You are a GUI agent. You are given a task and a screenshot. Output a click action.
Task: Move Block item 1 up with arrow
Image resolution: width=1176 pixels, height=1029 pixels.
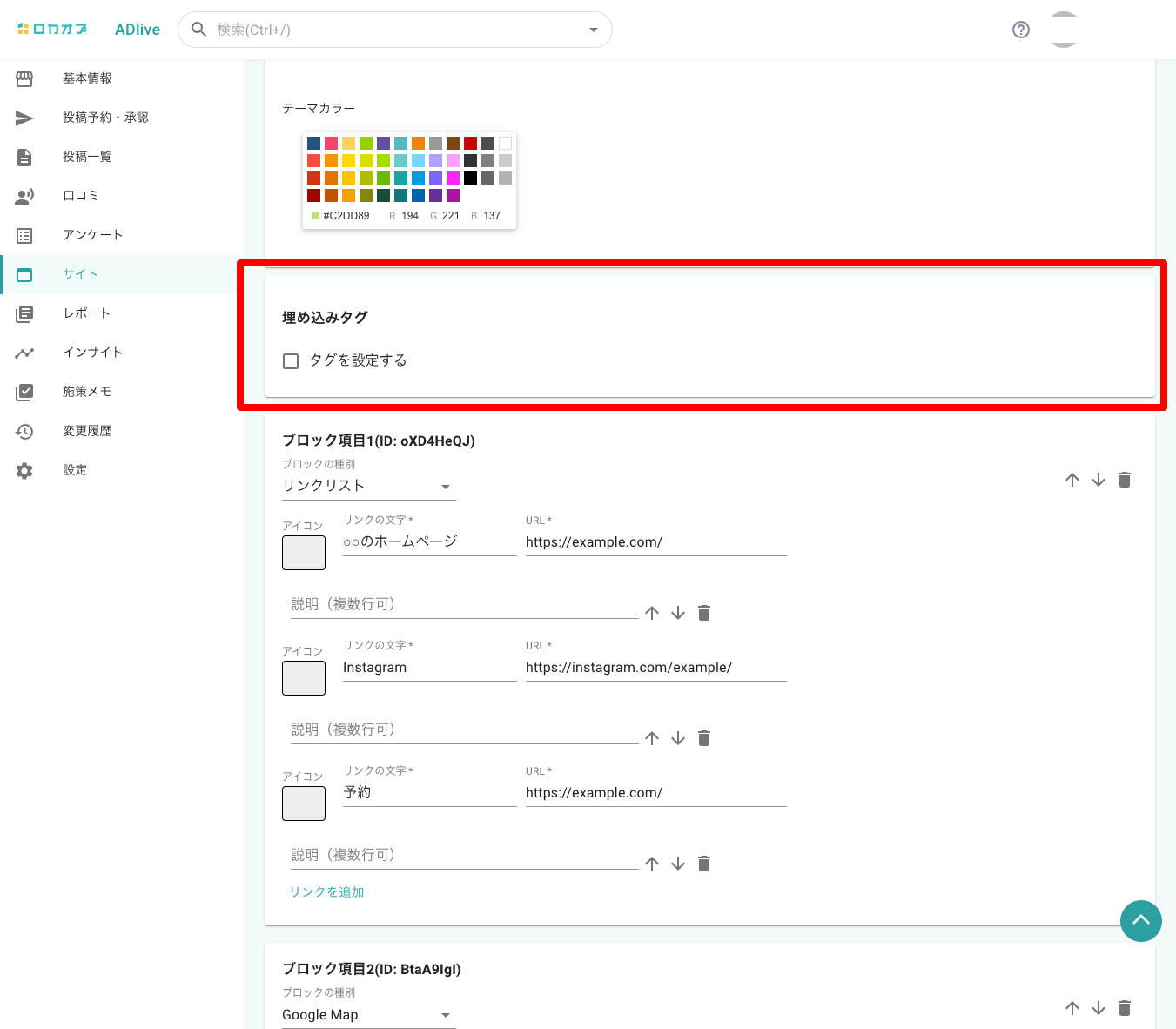point(1072,480)
